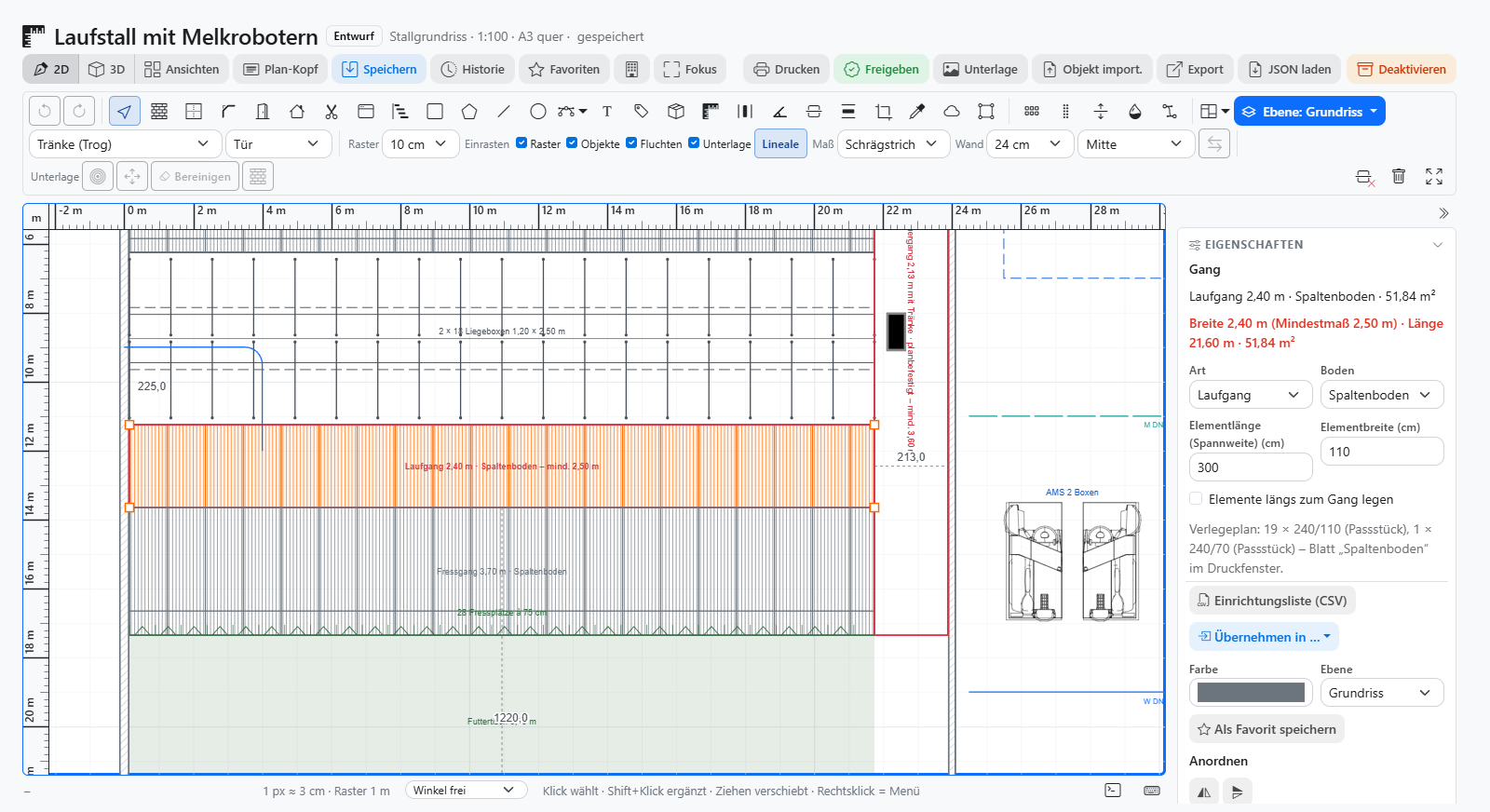Open the Tränke (Trog) dropdown
Screen dimensions: 1490x812
coord(123,144)
